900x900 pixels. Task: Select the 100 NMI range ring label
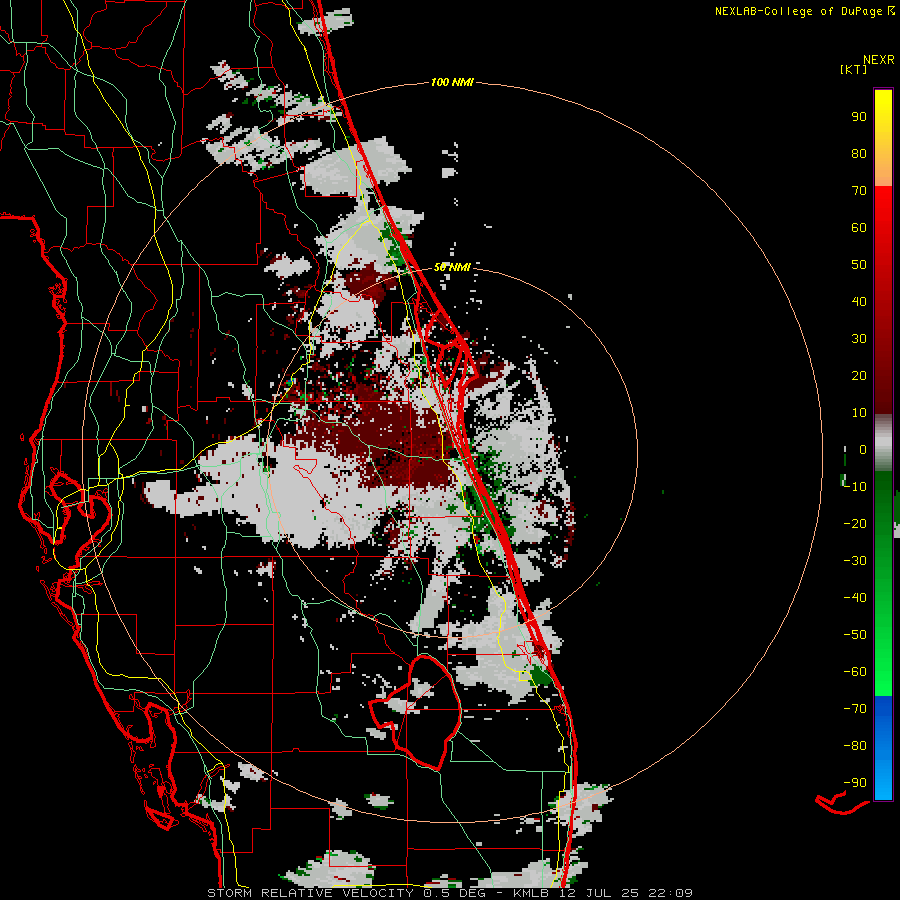pyautogui.click(x=452, y=83)
